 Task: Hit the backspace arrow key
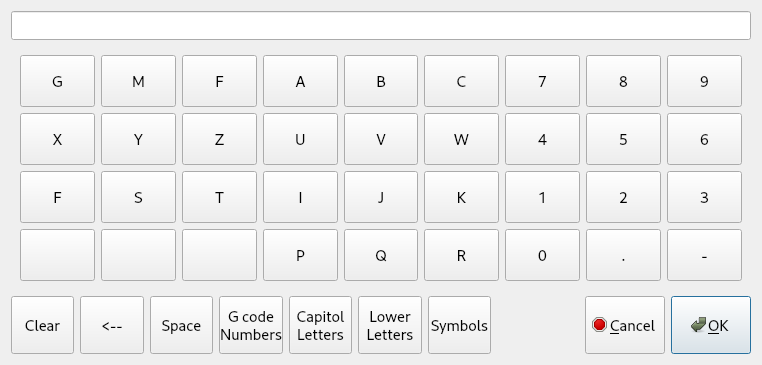112,325
